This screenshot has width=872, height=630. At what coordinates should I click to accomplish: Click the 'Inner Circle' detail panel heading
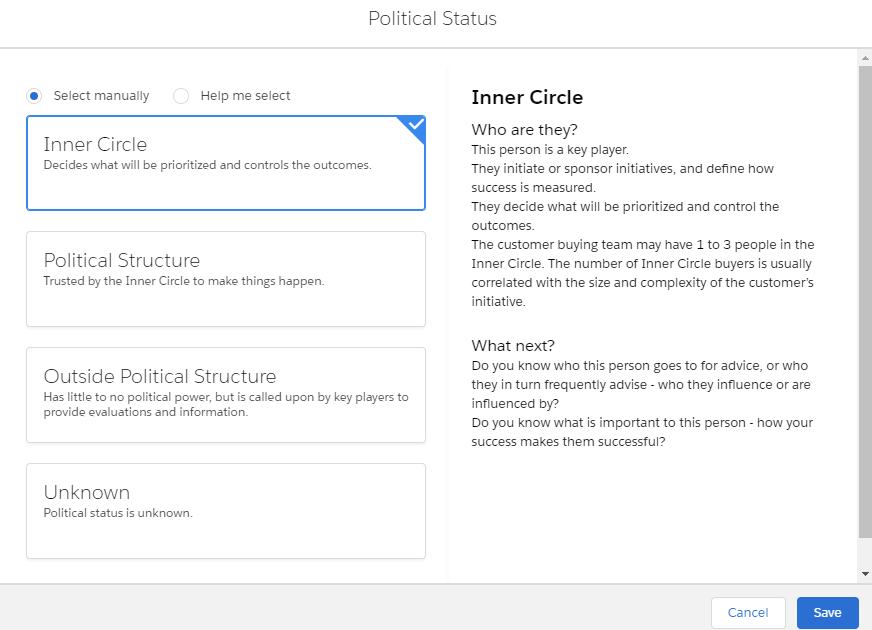click(x=527, y=98)
